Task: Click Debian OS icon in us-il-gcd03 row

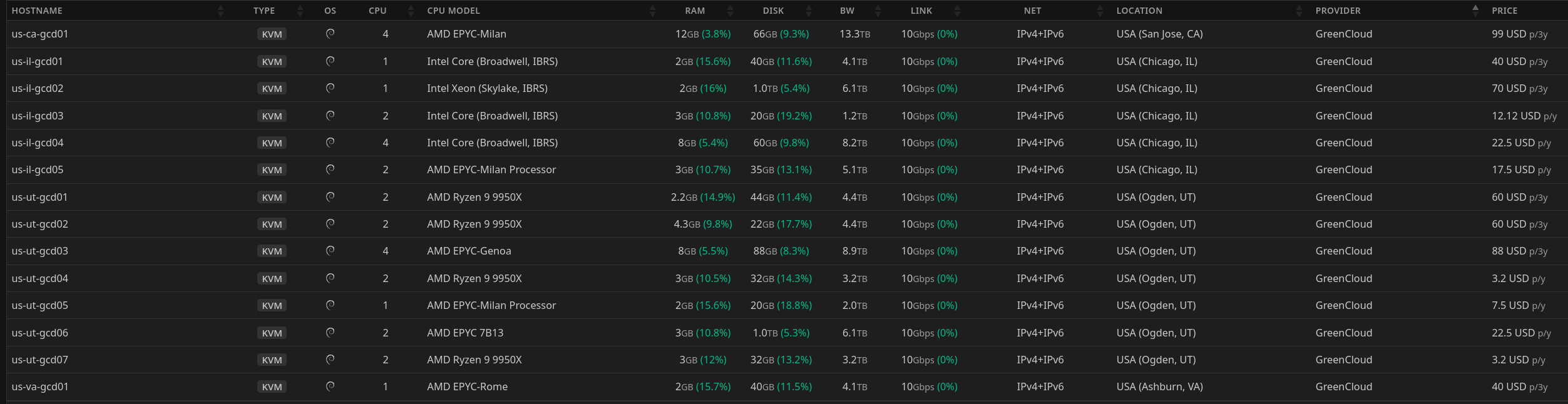Action: (330, 115)
